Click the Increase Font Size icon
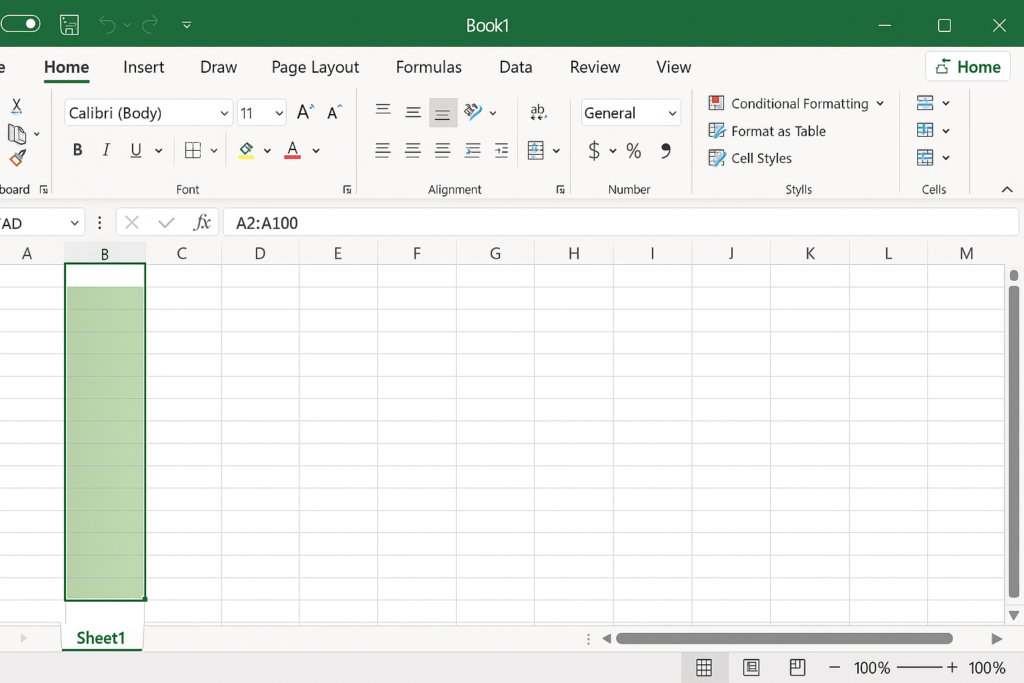The width and height of the screenshot is (1024, 683). pyautogui.click(x=305, y=112)
